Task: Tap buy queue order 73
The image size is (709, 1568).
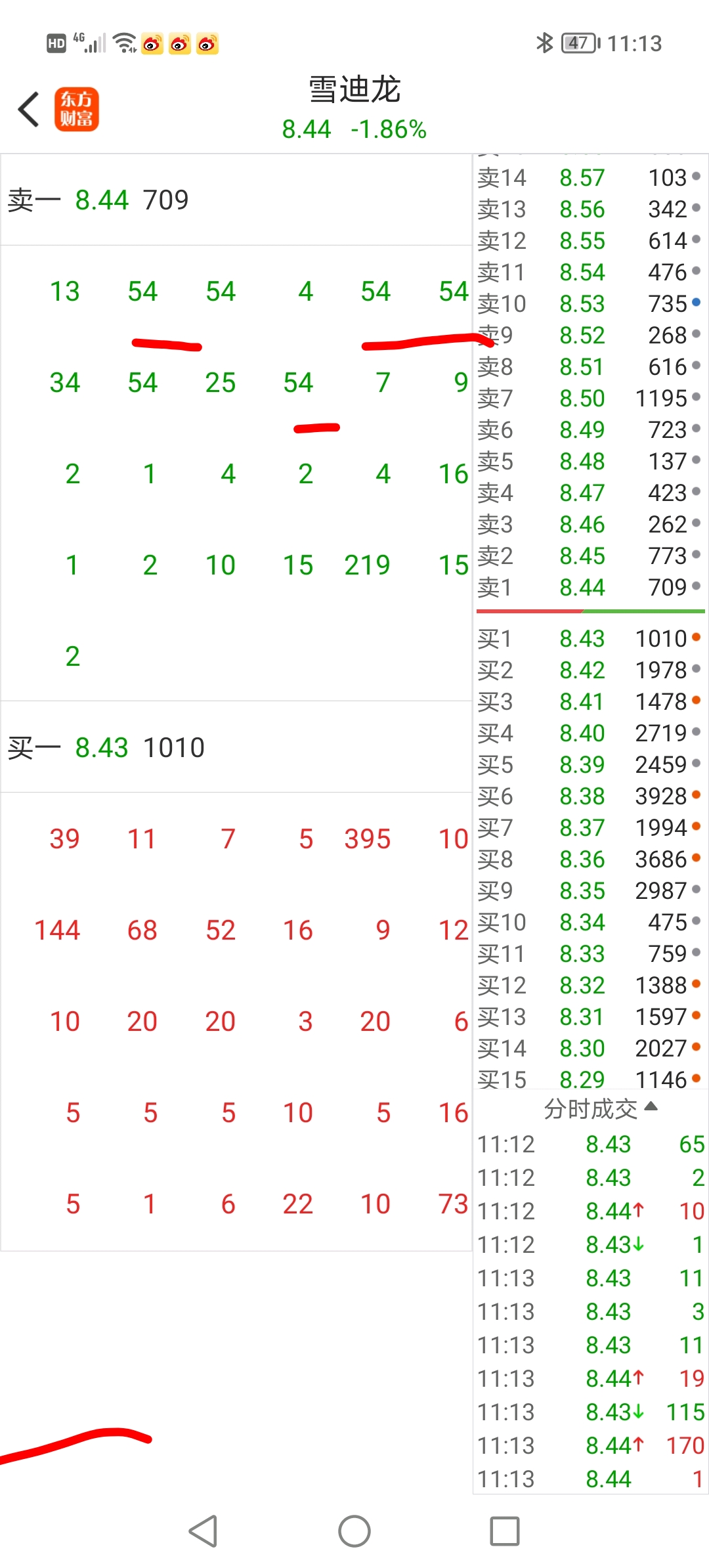Action: tap(454, 1204)
